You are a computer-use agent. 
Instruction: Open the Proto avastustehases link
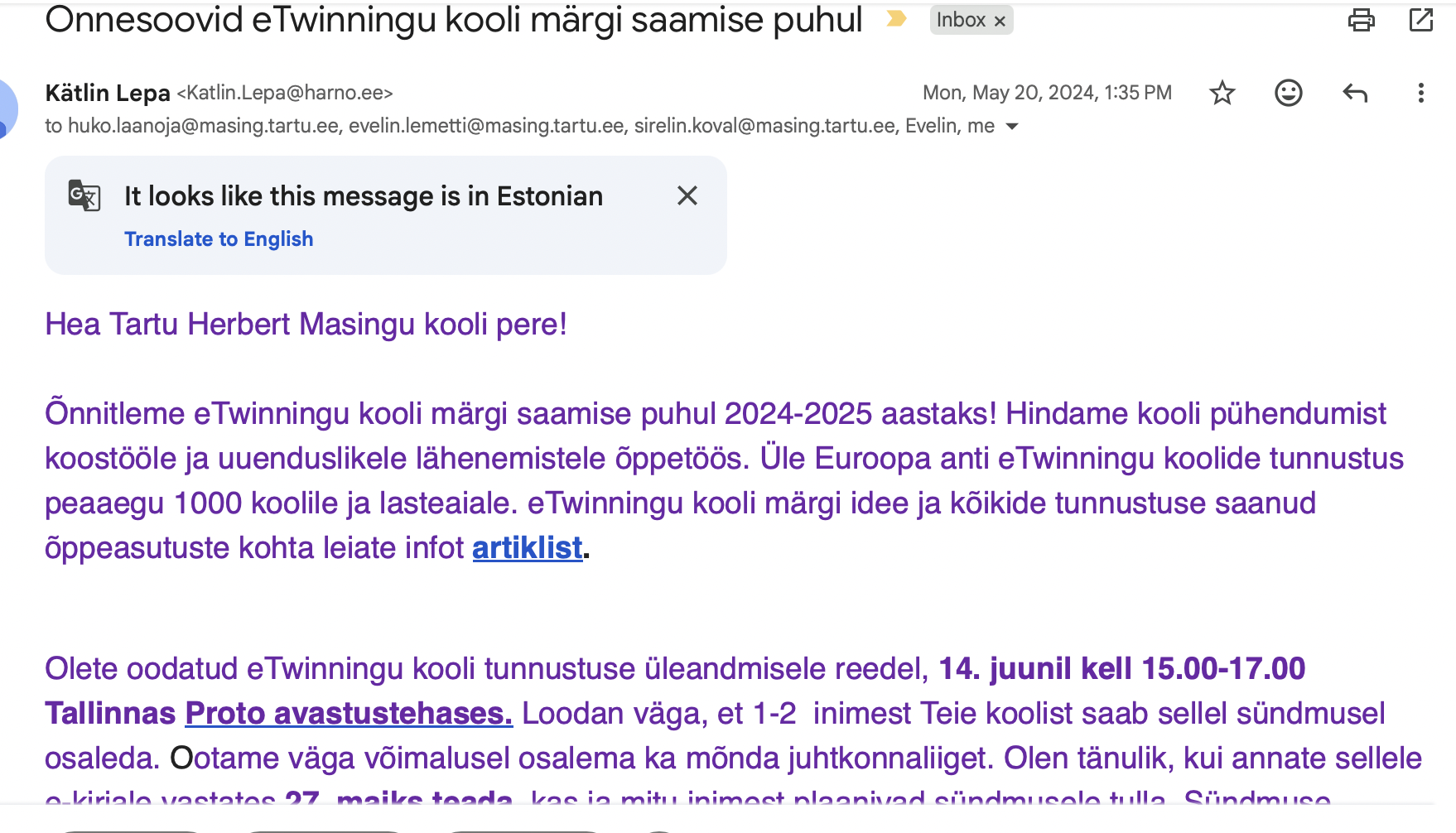(x=349, y=714)
